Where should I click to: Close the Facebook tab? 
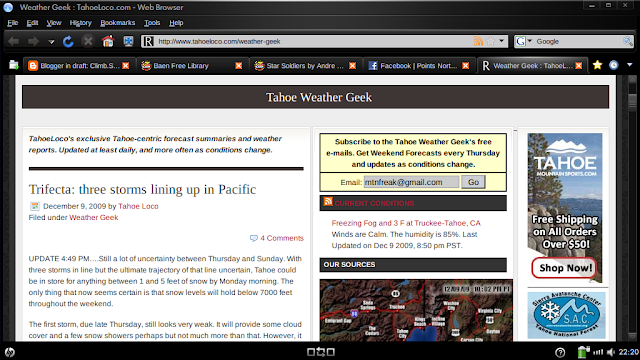(465, 66)
